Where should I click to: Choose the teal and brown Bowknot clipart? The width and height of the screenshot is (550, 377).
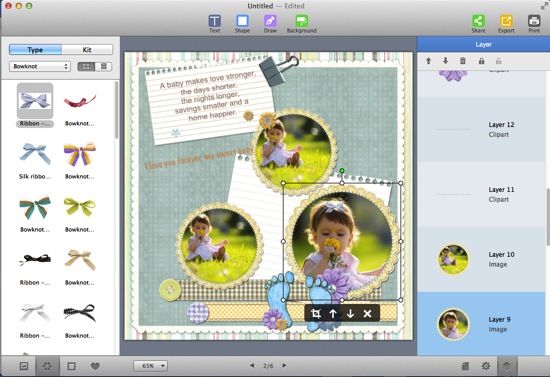(x=35, y=207)
